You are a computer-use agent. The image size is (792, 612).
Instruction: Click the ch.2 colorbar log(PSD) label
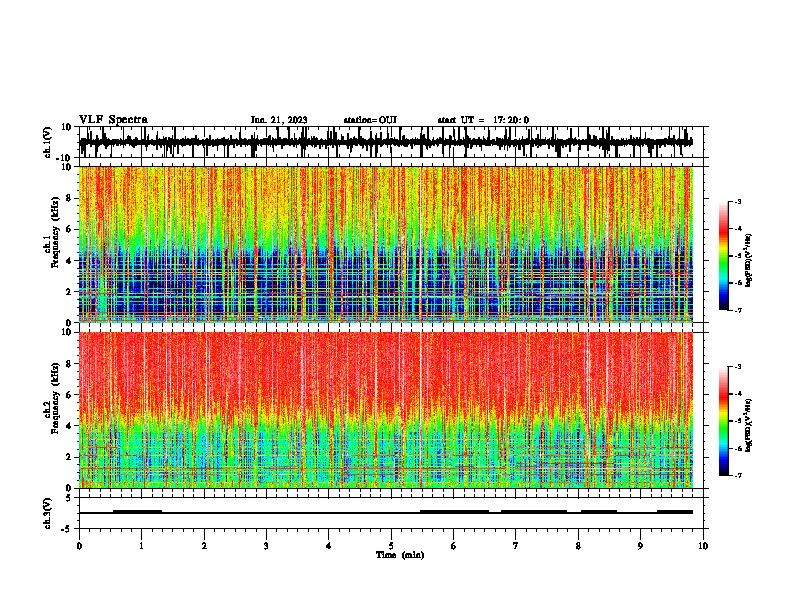pyautogui.click(x=749, y=426)
